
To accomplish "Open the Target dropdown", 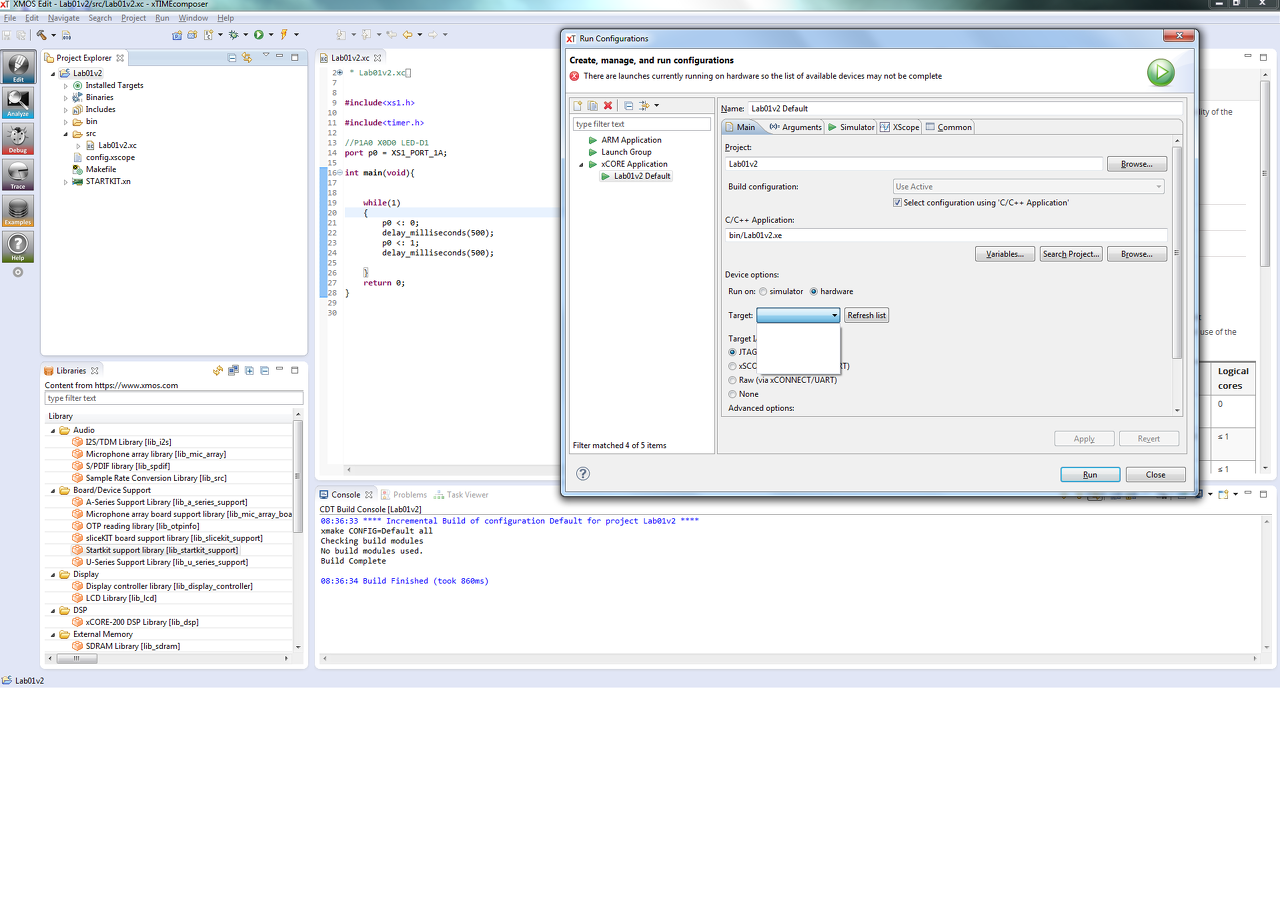I will pyautogui.click(x=798, y=315).
